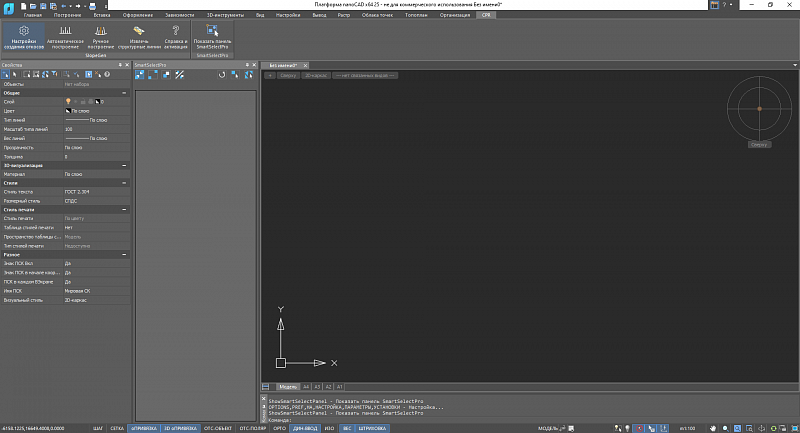Screen dimensions: 800x433
Task: Collapse the 3D-визуализация section
Action: click(x=124, y=165)
